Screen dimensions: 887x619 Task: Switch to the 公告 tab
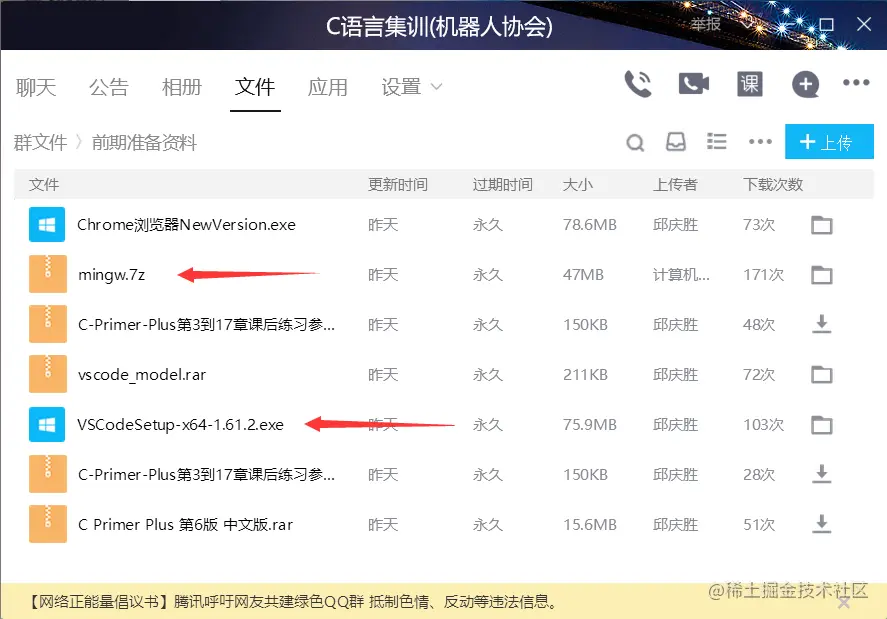point(109,87)
